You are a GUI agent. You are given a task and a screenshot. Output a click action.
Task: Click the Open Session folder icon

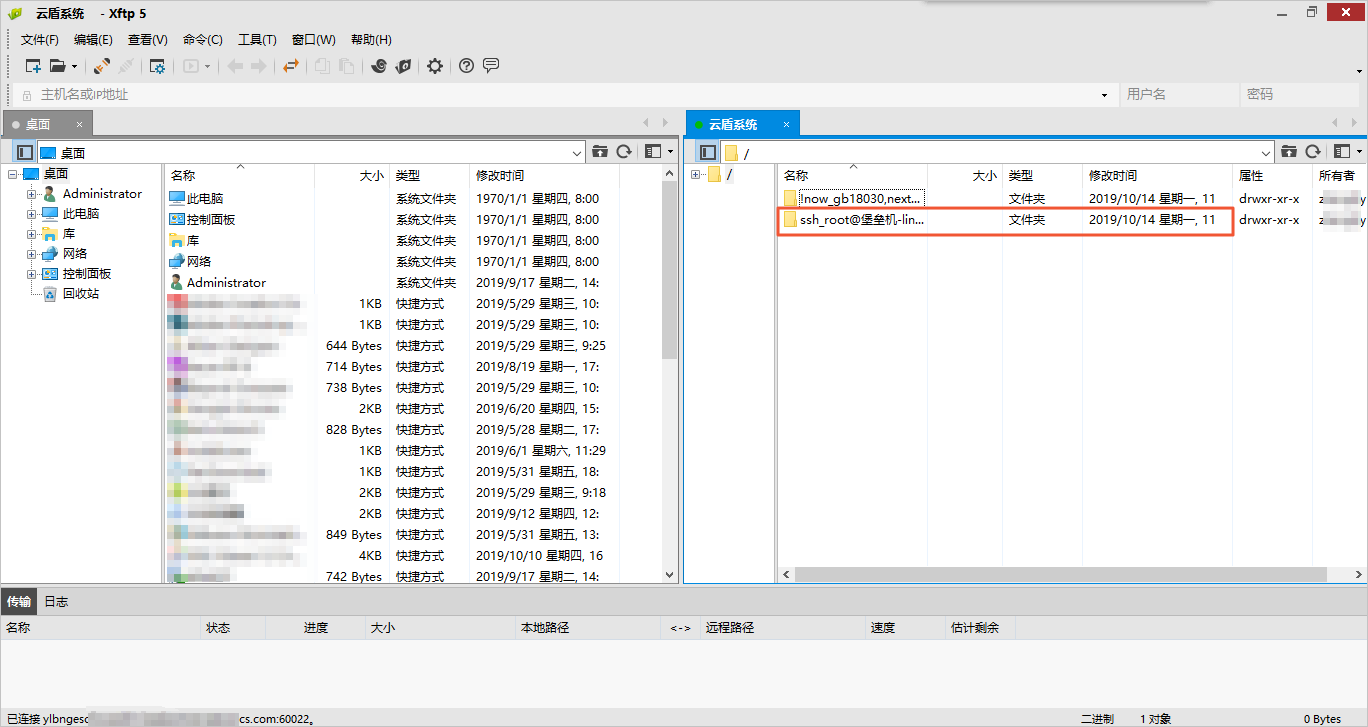coord(58,66)
